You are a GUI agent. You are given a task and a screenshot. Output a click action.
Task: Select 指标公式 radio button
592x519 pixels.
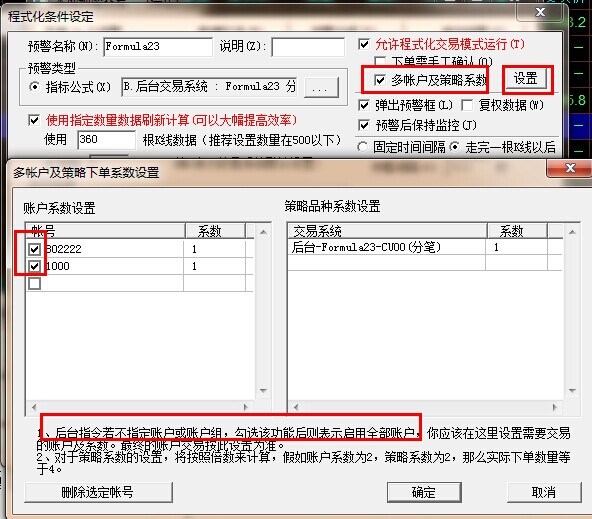point(34,87)
